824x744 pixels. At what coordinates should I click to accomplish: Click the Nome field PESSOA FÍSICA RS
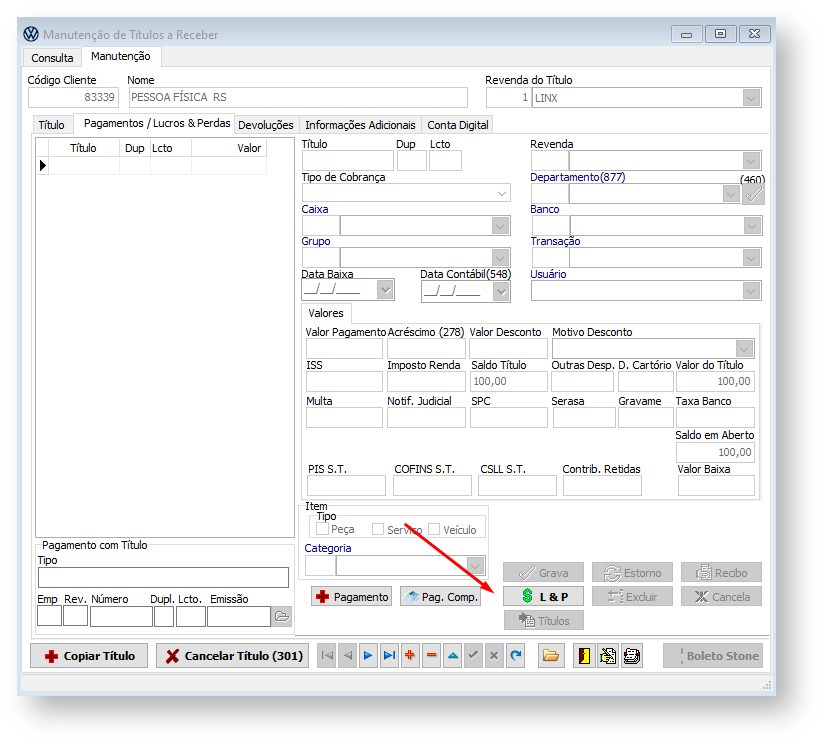click(x=298, y=97)
